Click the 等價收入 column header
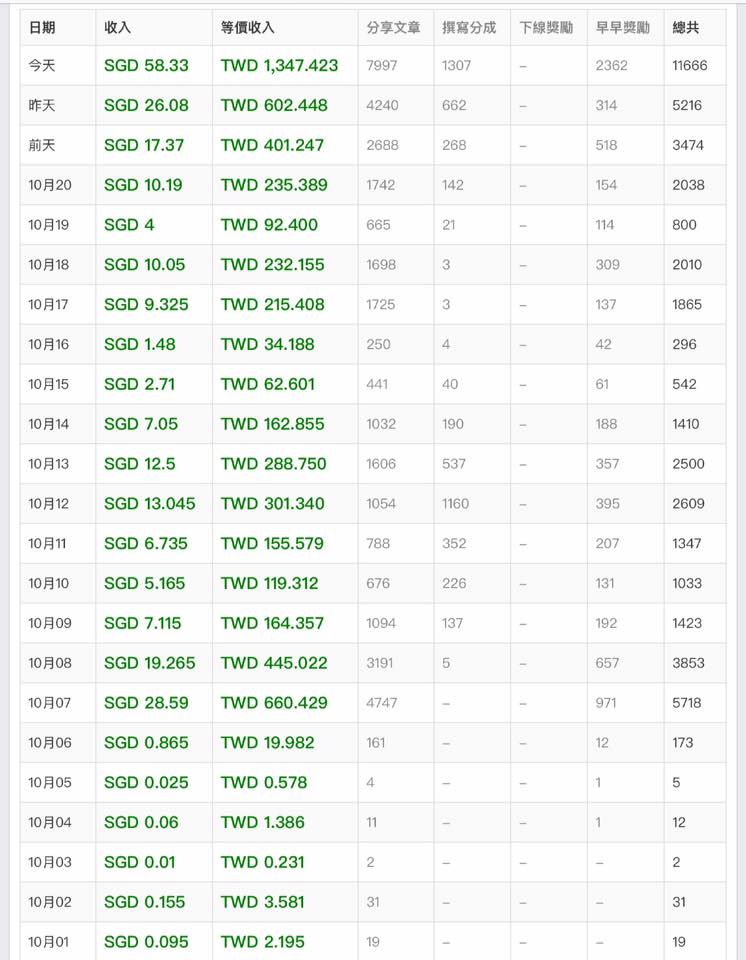The image size is (746, 960). pos(247,27)
